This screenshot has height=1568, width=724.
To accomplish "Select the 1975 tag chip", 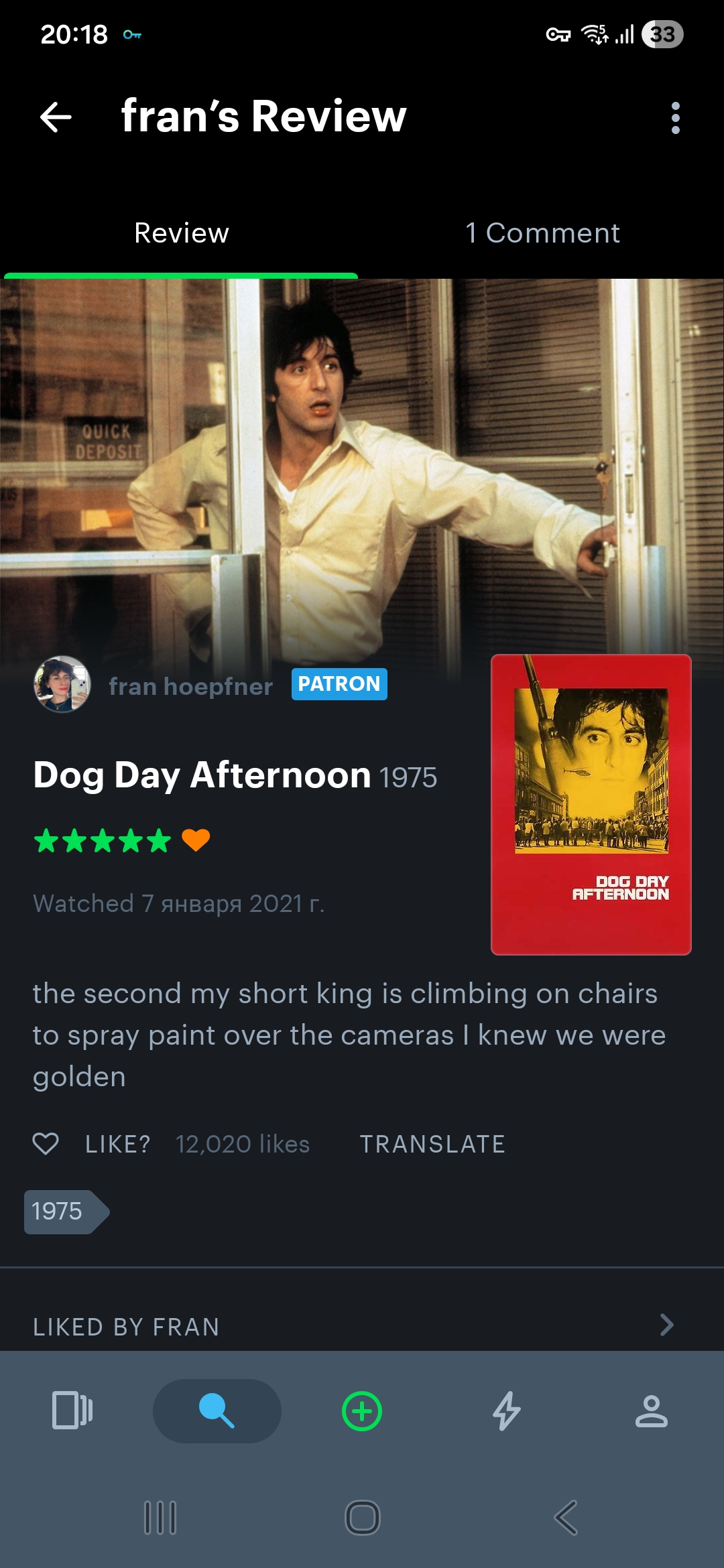I will pos(66,1212).
